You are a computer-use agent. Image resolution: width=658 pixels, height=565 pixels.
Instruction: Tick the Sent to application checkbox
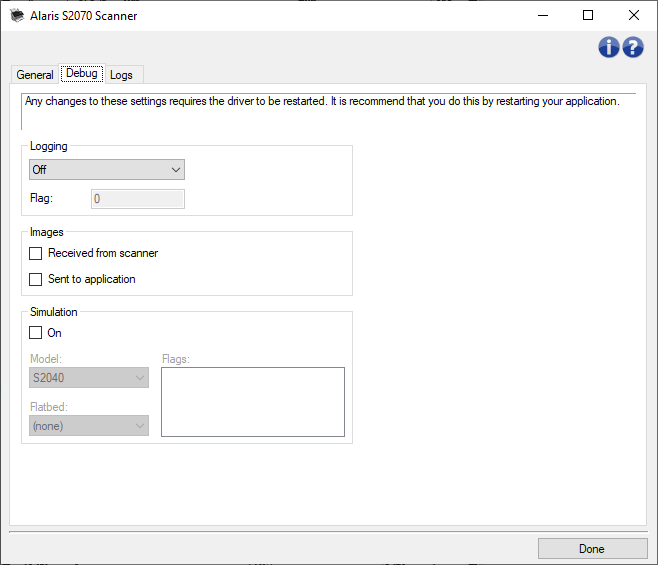36,280
